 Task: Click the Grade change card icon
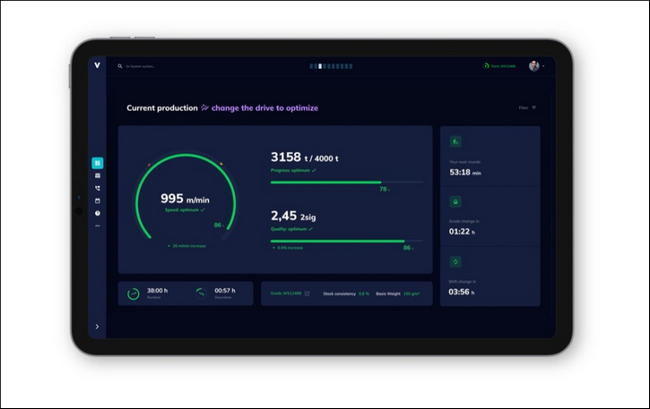click(x=456, y=202)
